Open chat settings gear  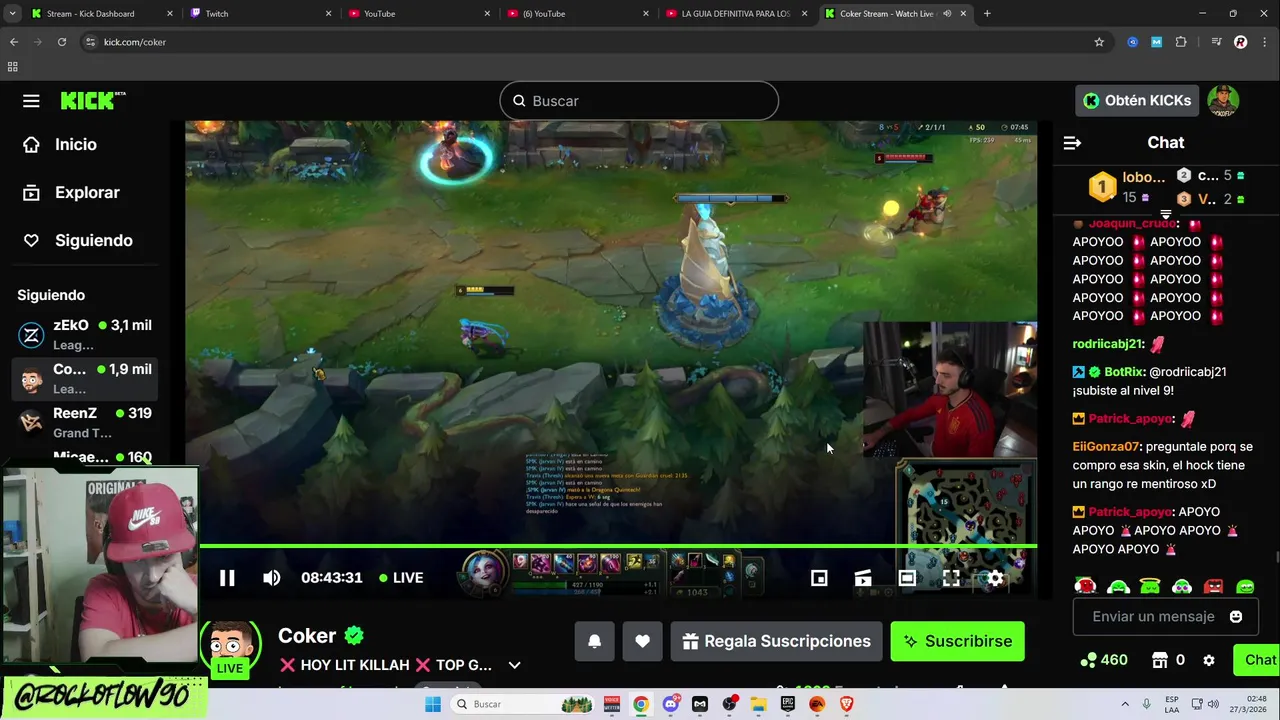pos(1209,660)
